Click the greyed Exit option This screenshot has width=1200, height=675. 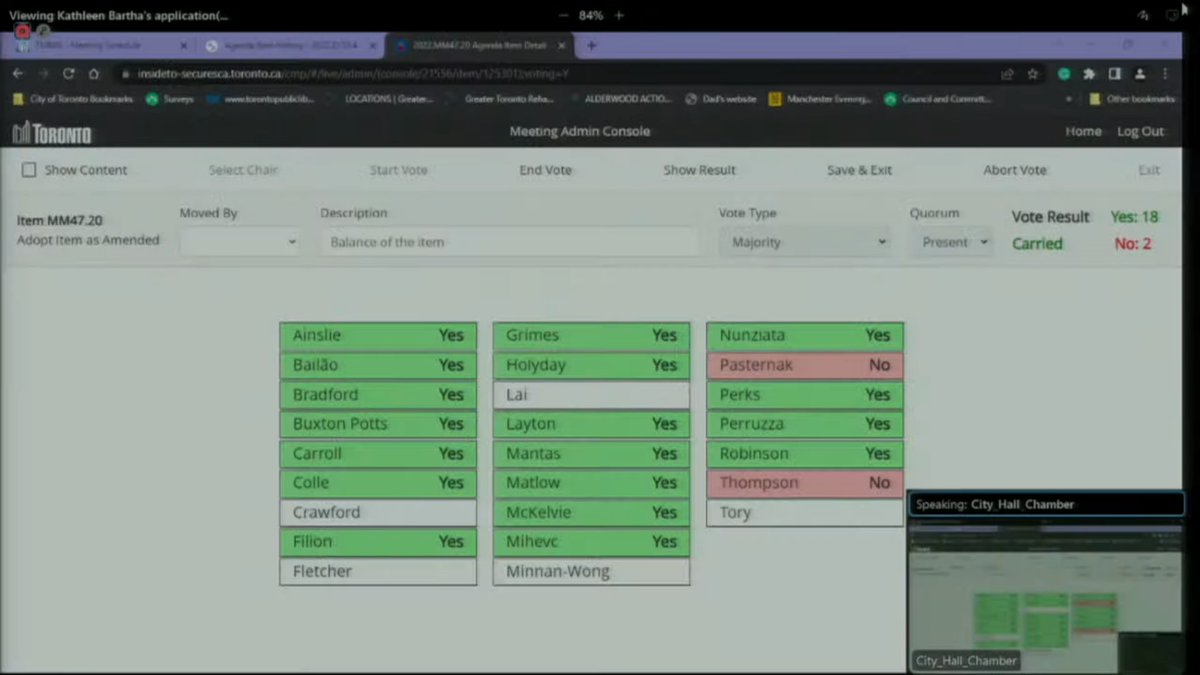pos(1149,170)
